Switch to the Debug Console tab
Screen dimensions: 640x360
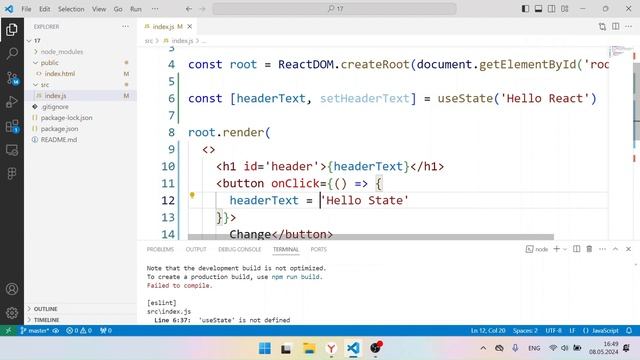point(240,249)
